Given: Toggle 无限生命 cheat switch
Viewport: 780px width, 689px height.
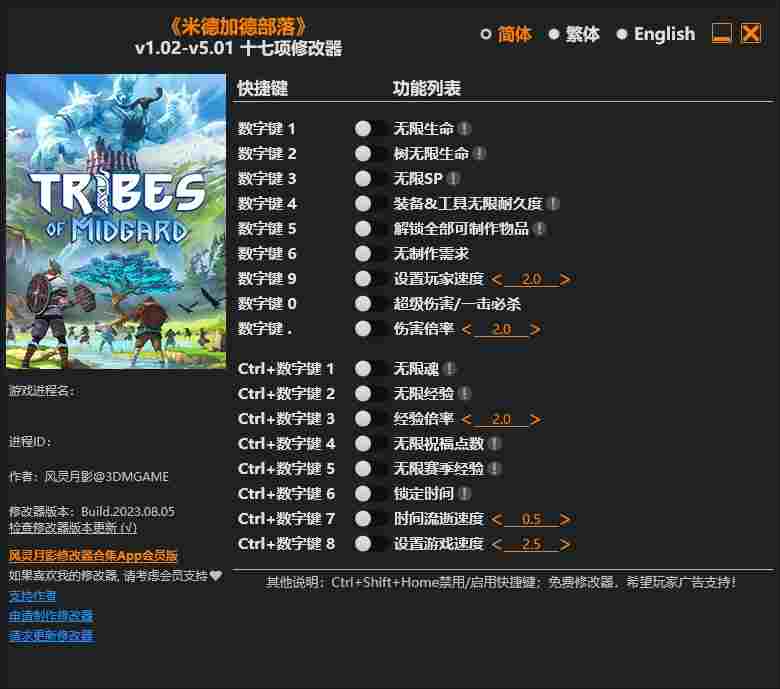Looking at the screenshot, I should (x=370, y=129).
